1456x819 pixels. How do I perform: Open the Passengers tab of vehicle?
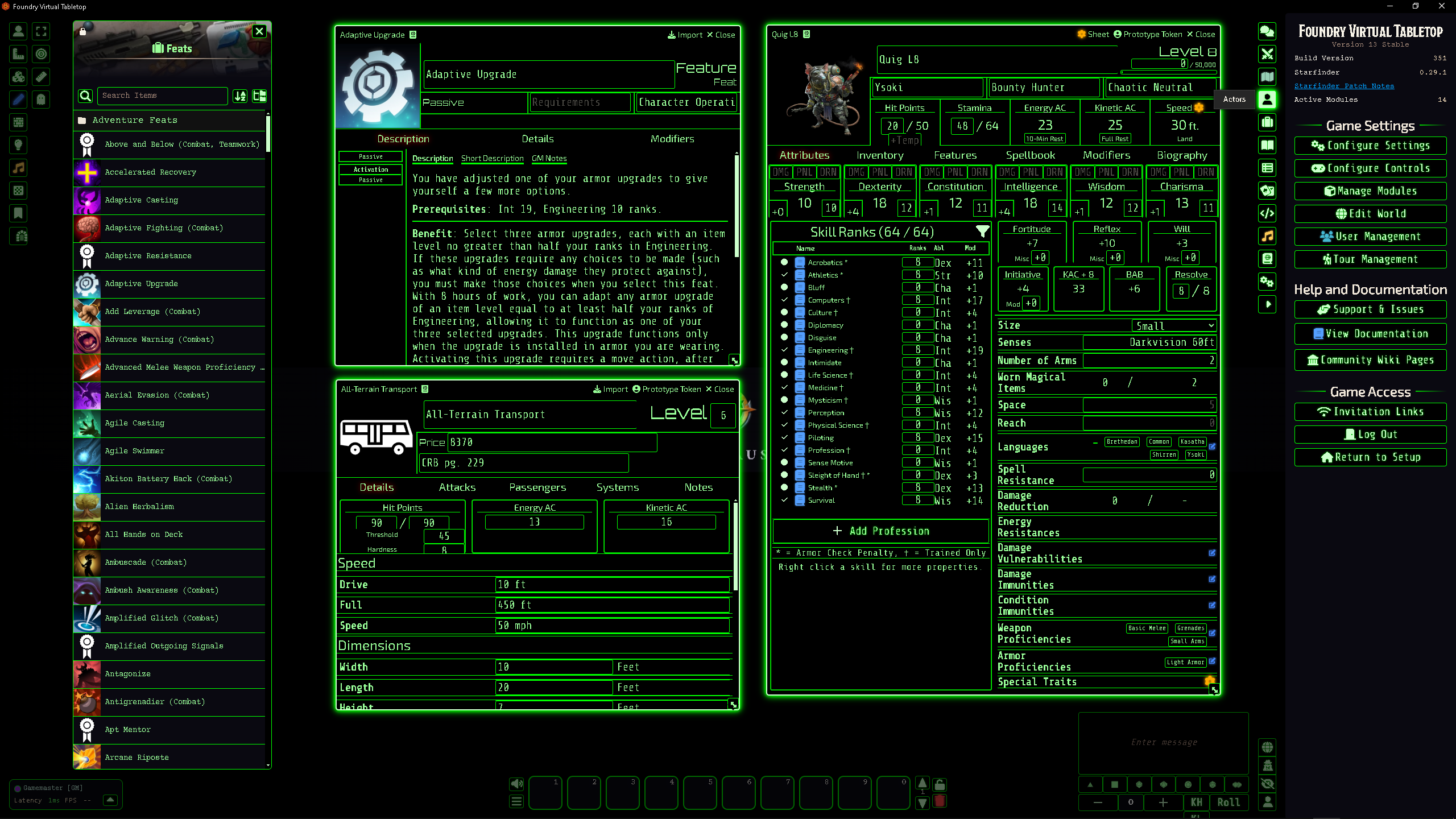(537, 487)
